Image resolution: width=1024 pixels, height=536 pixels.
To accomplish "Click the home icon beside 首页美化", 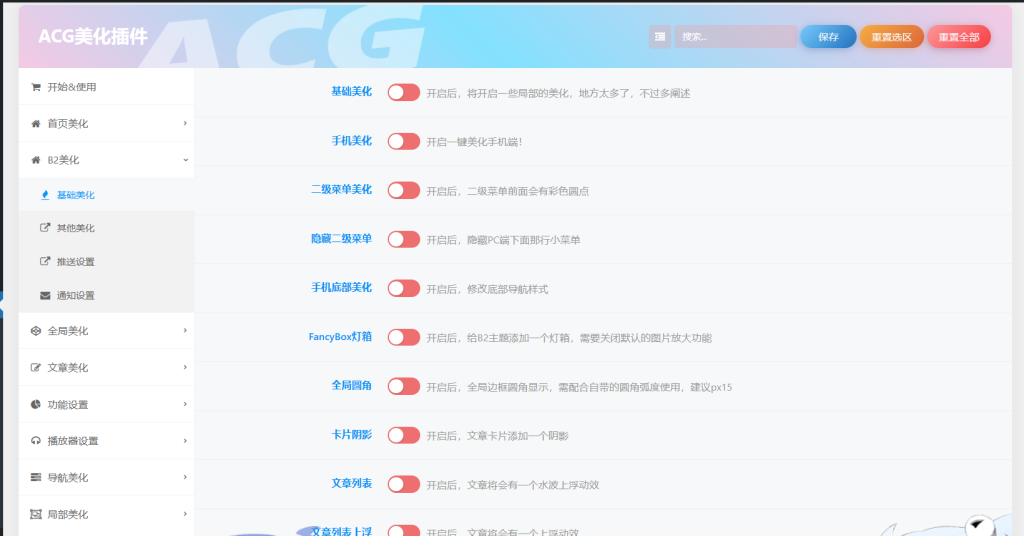I will point(36,123).
